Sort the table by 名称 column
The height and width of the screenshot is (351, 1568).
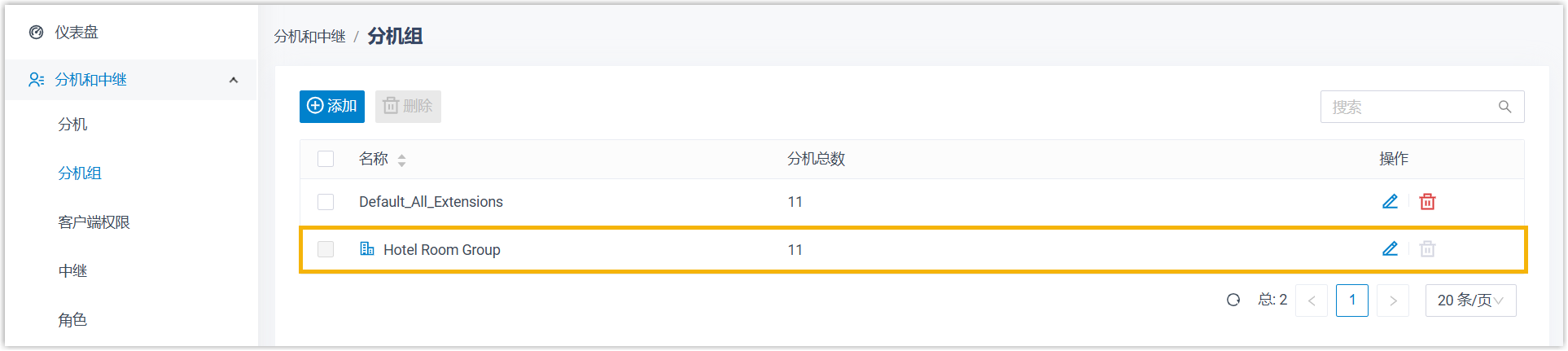coord(401,160)
